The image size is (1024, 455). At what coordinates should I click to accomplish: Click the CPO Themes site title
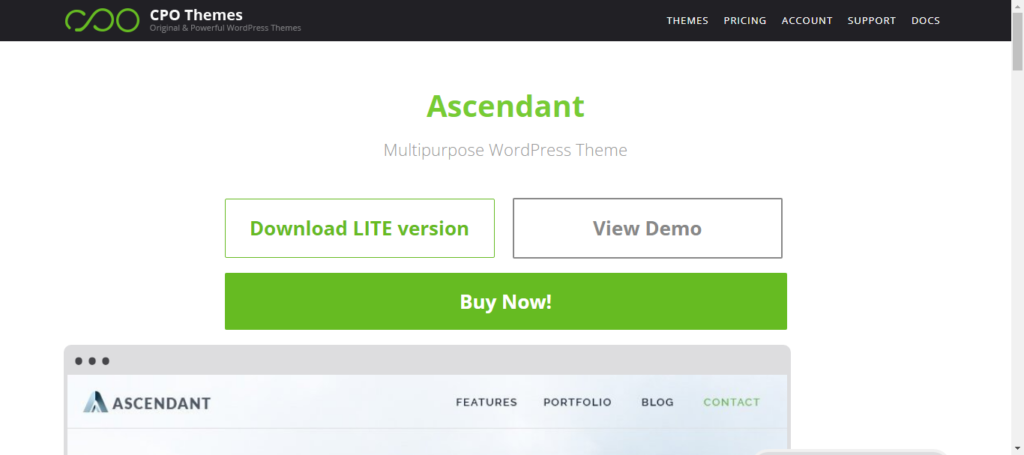click(196, 14)
